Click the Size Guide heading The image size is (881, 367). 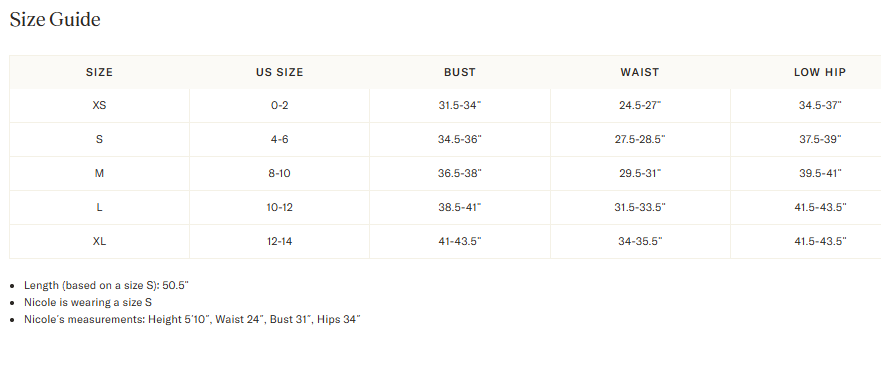pyautogui.click(x=55, y=20)
